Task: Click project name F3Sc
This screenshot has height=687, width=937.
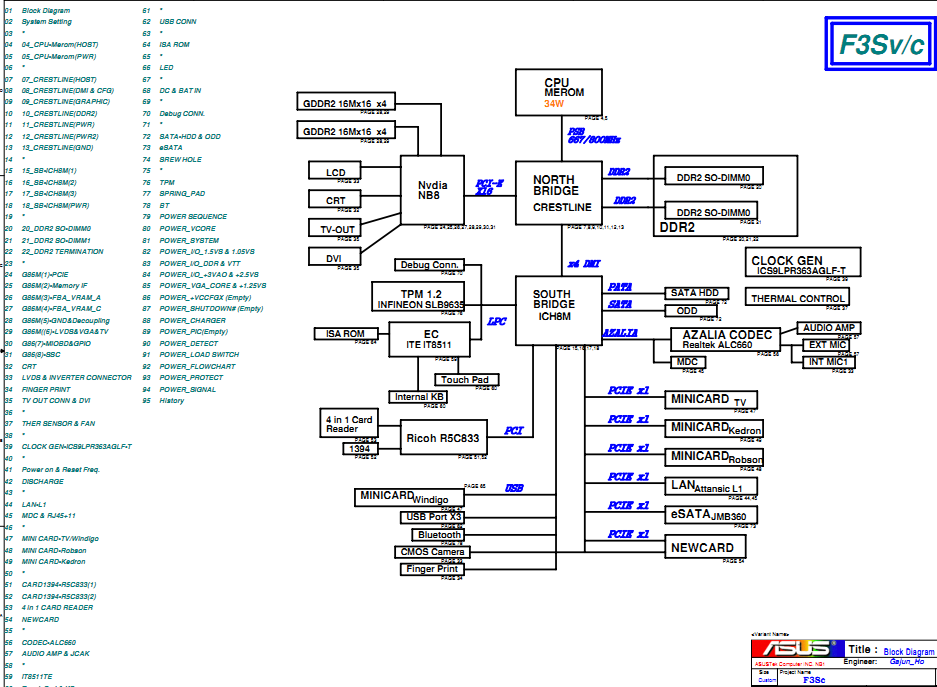Action: 814,680
